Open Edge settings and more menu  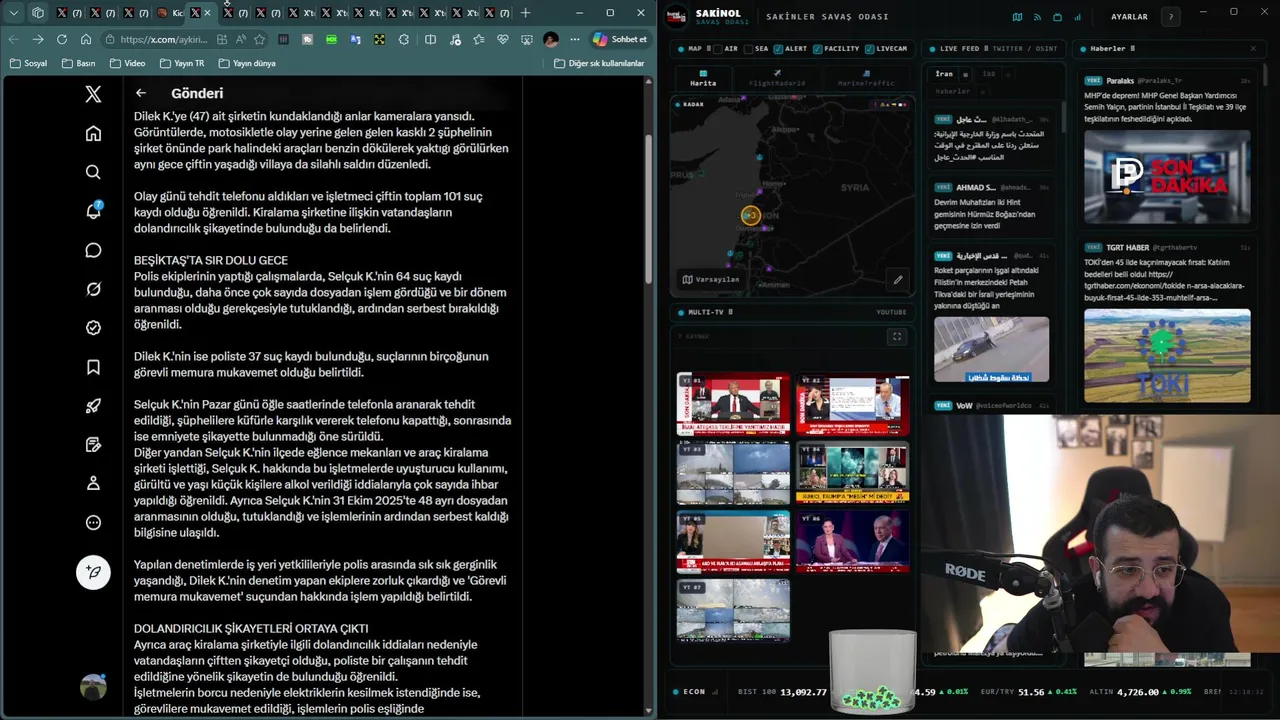click(x=574, y=39)
